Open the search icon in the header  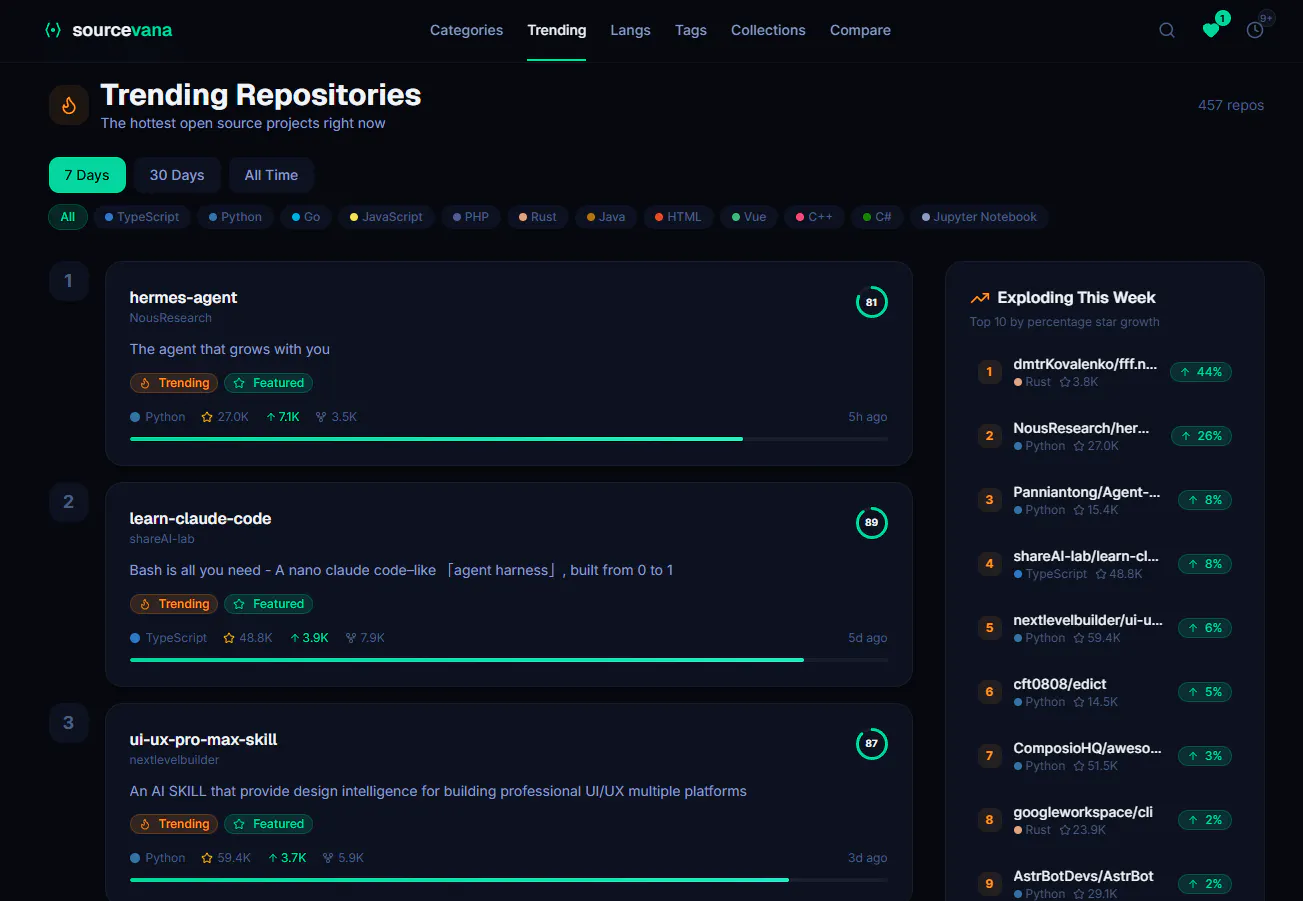click(x=1167, y=30)
